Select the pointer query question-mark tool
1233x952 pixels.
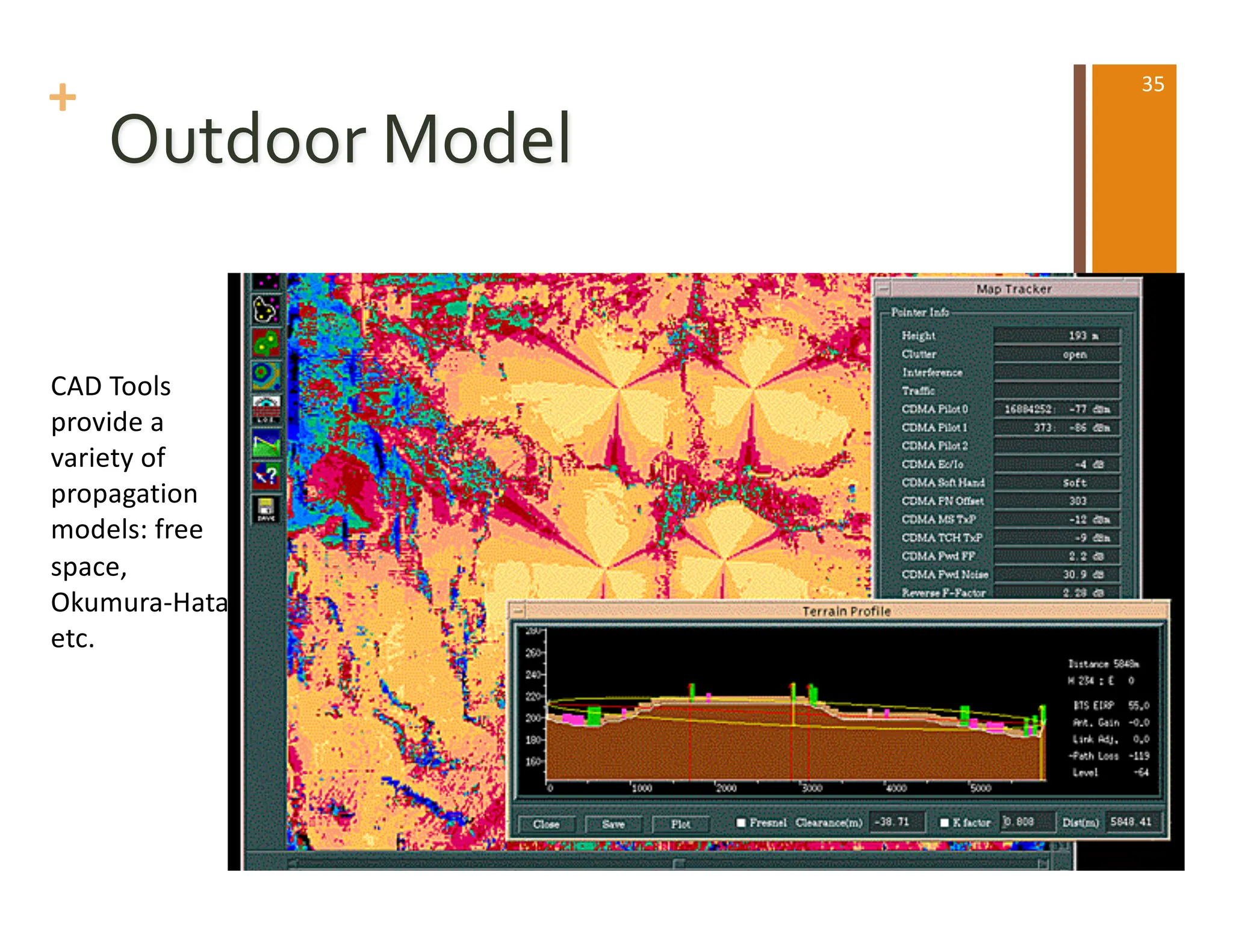(x=266, y=476)
